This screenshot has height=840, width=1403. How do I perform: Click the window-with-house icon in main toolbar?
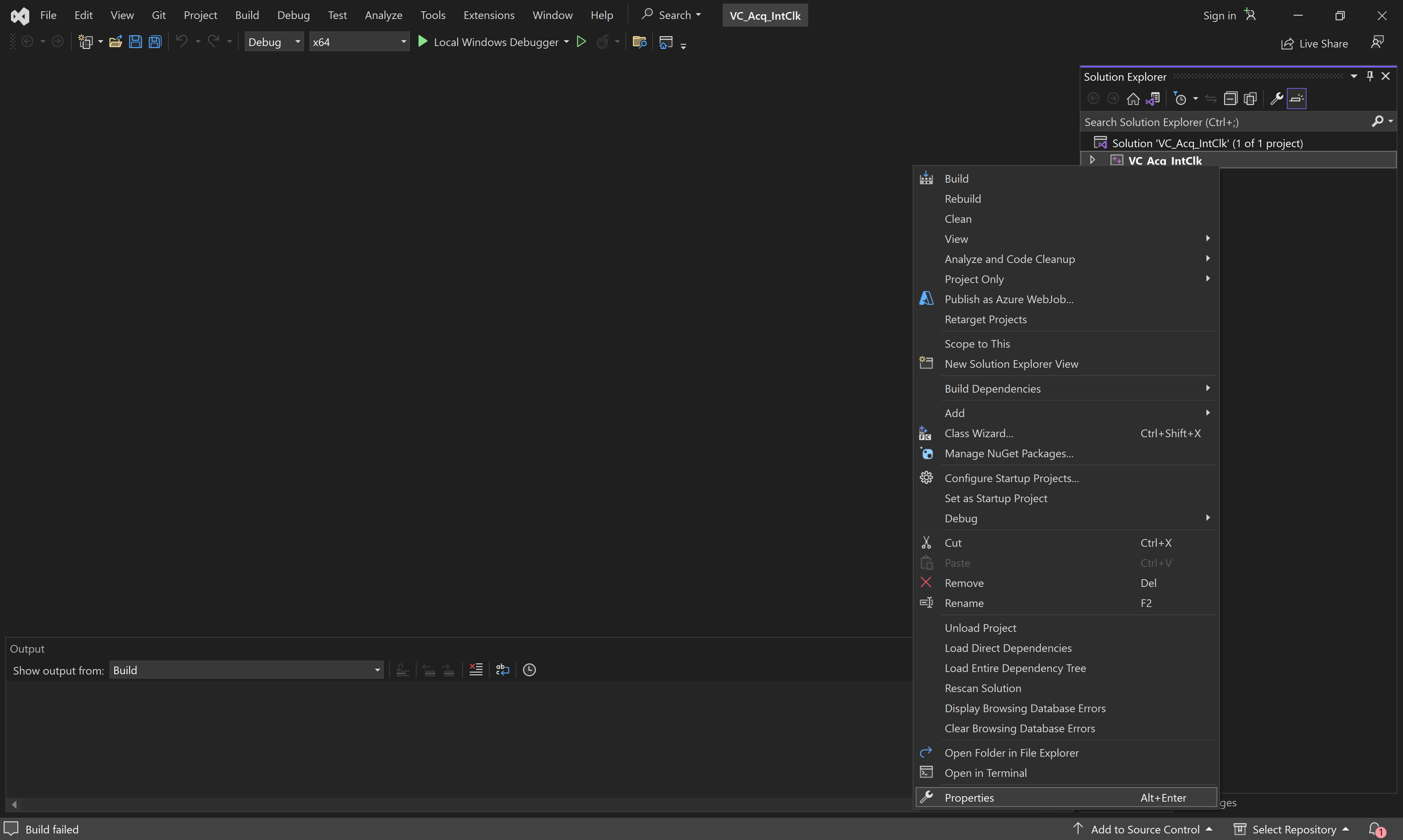pos(666,42)
